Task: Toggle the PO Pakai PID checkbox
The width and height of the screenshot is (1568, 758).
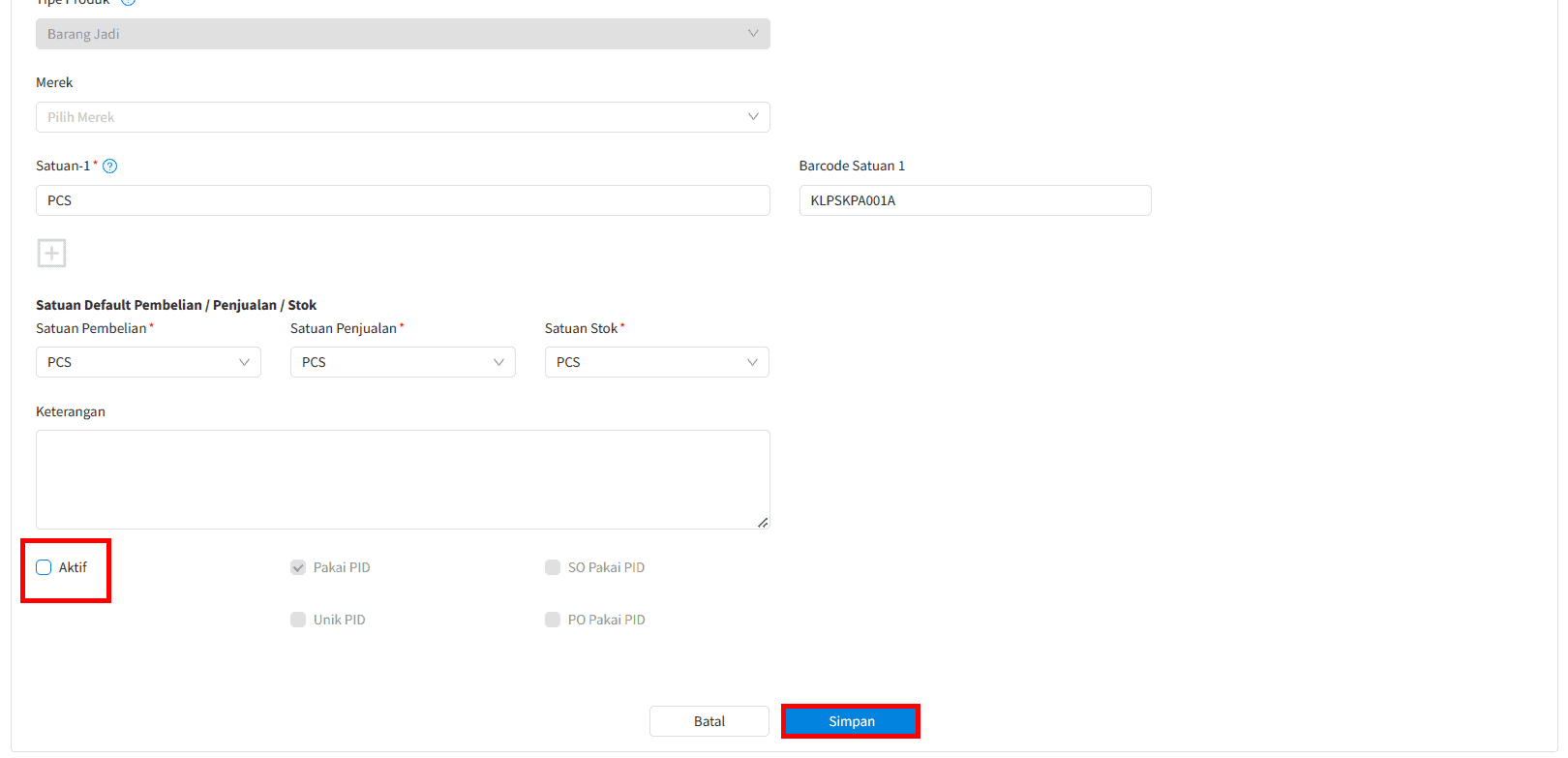Action: pos(553,620)
